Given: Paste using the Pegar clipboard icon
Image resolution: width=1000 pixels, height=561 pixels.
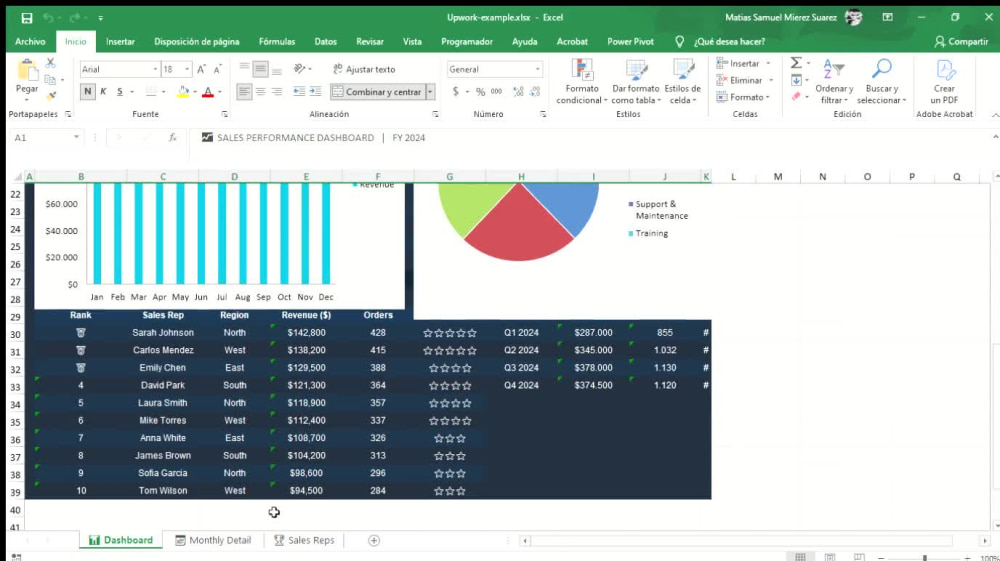Looking at the screenshot, I should pyautogui.click(x=27, y=72).
